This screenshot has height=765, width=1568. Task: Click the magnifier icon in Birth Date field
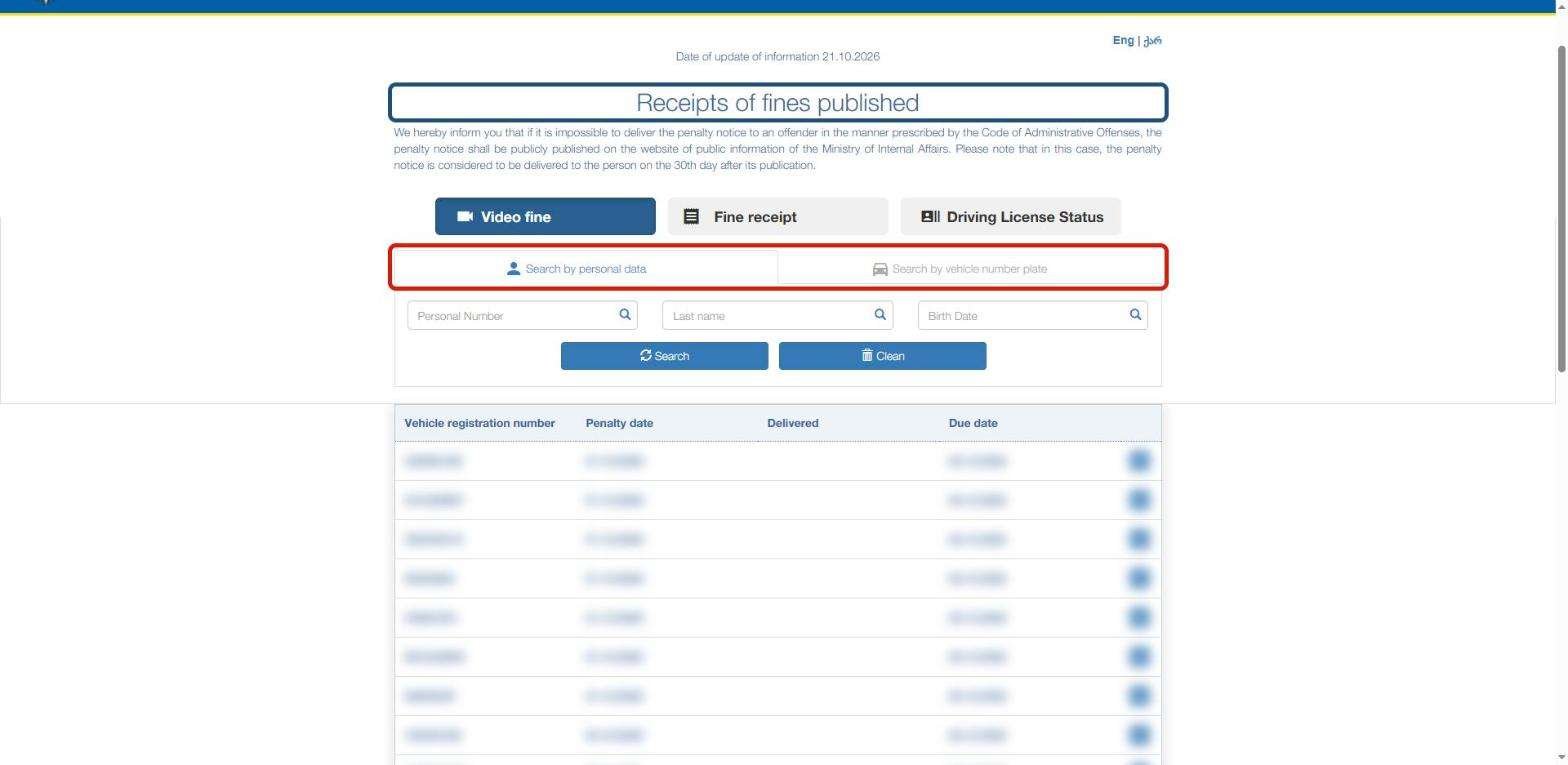point(1135,314)
